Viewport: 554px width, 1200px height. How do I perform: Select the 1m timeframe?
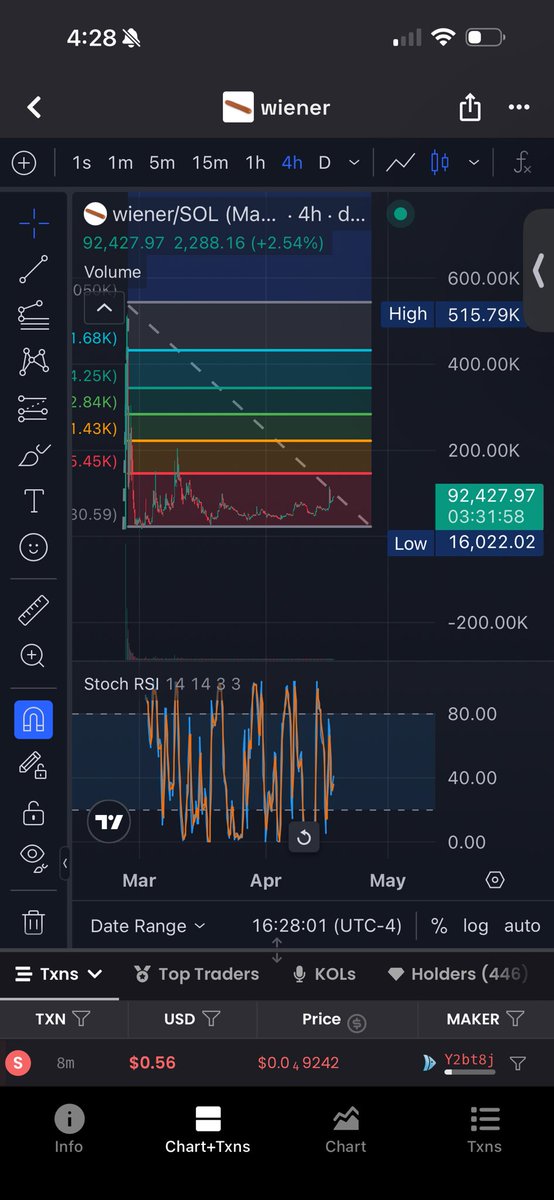click(x=121, y=162)
